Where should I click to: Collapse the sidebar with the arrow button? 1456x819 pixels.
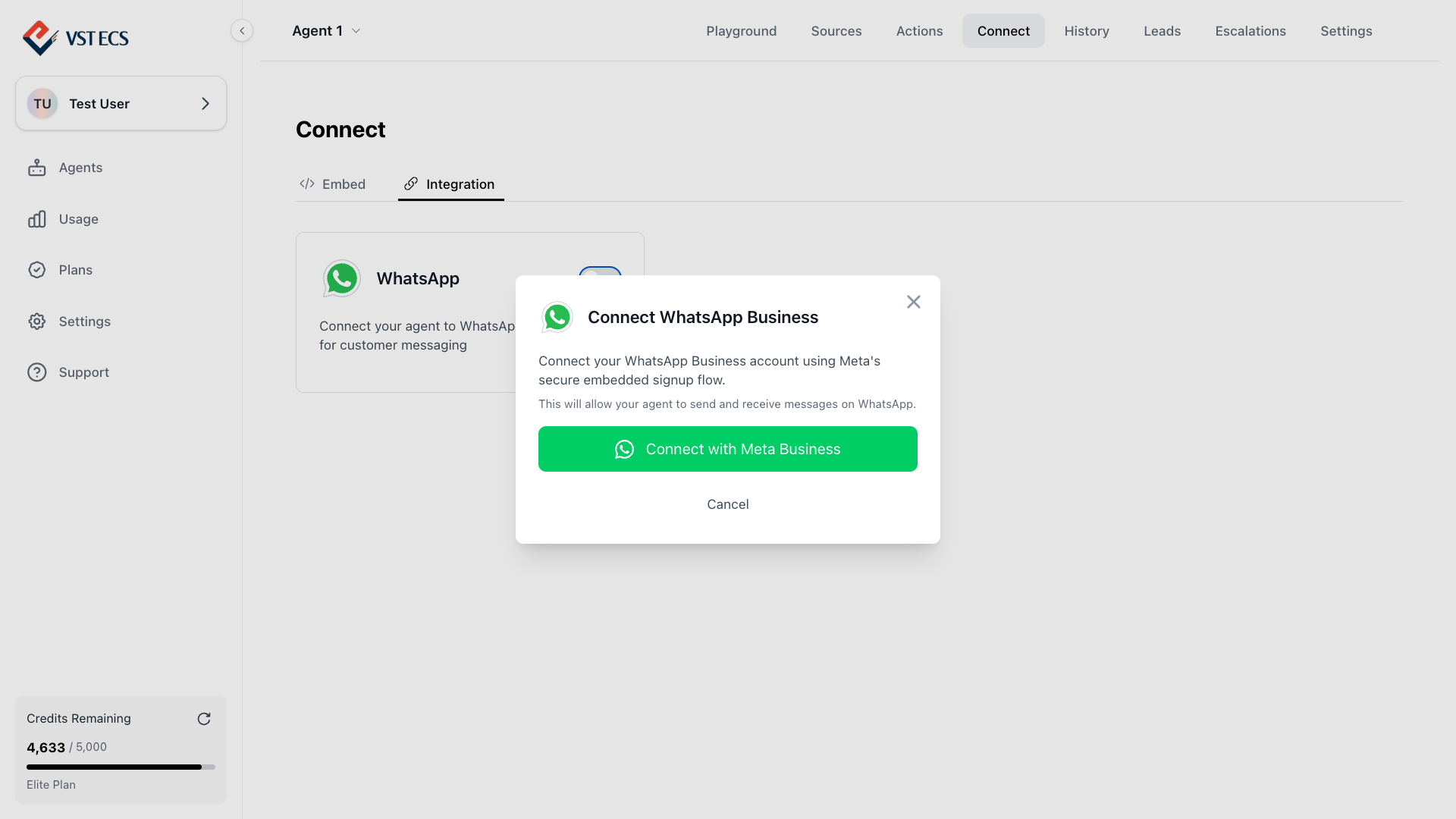pyautogui.click(x=242, y=31)
